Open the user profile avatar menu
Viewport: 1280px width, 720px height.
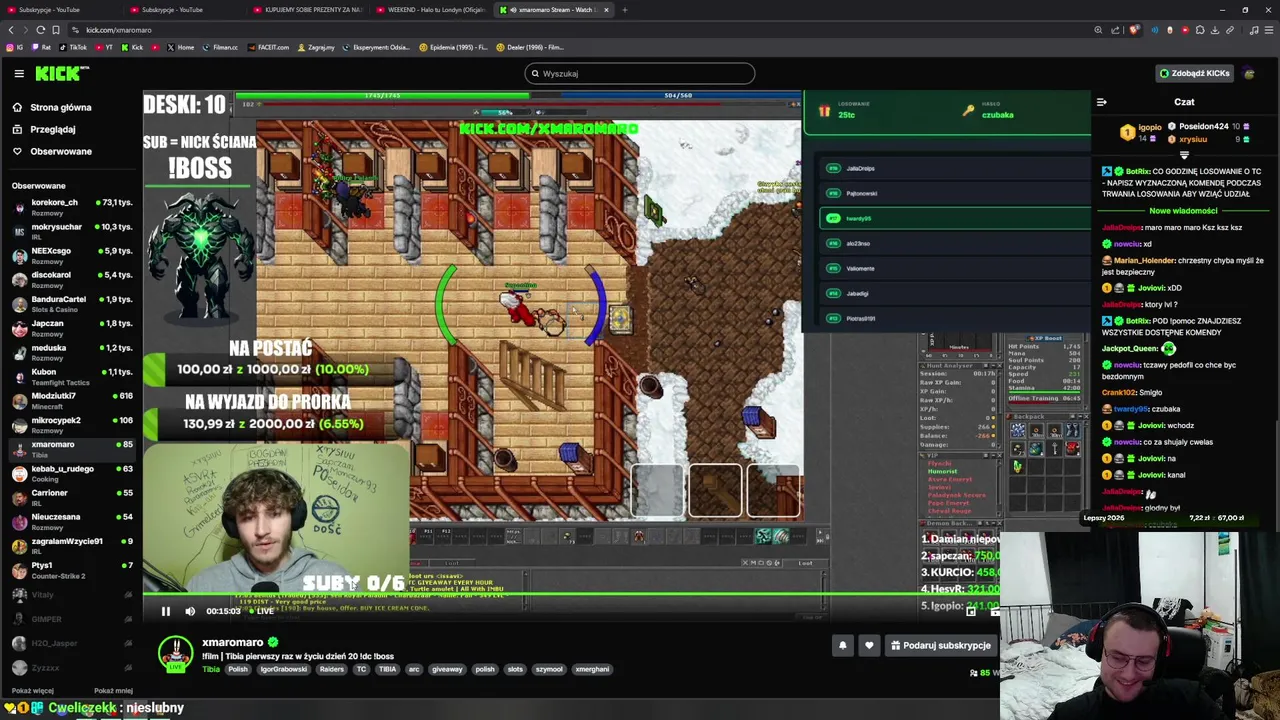pos(1249,73)
